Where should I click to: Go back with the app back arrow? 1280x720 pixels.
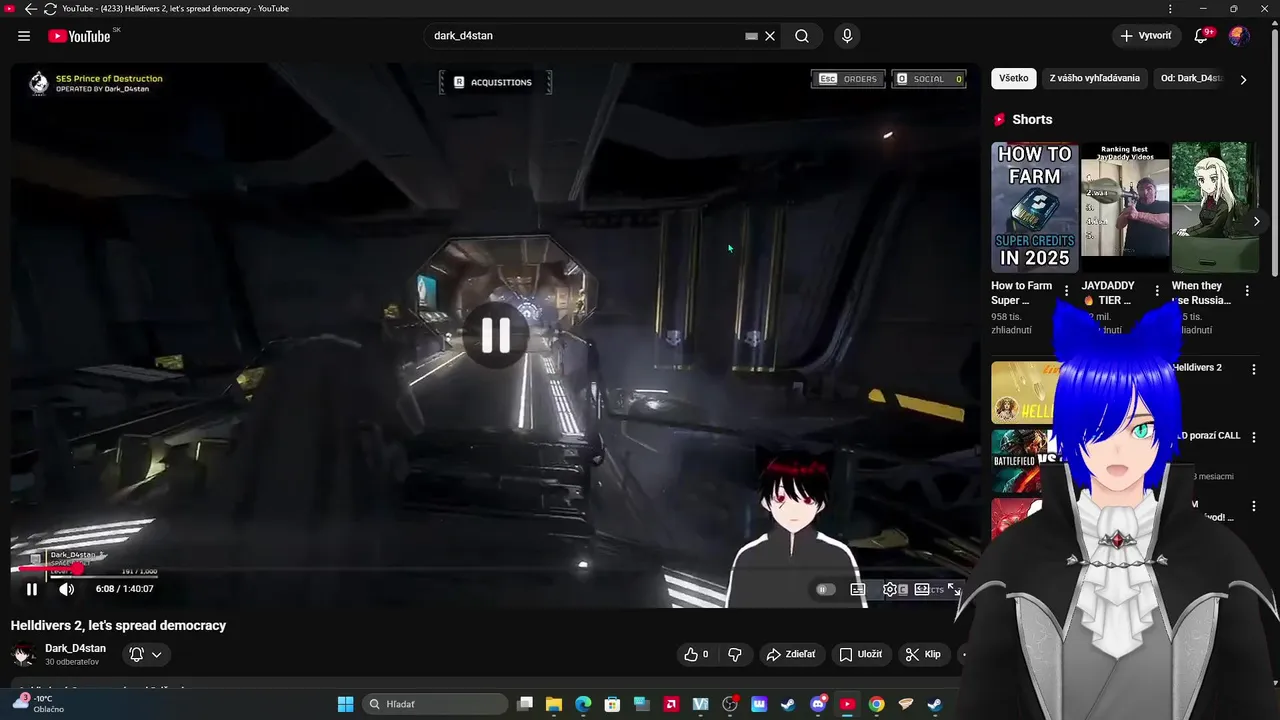pos(30,9)
